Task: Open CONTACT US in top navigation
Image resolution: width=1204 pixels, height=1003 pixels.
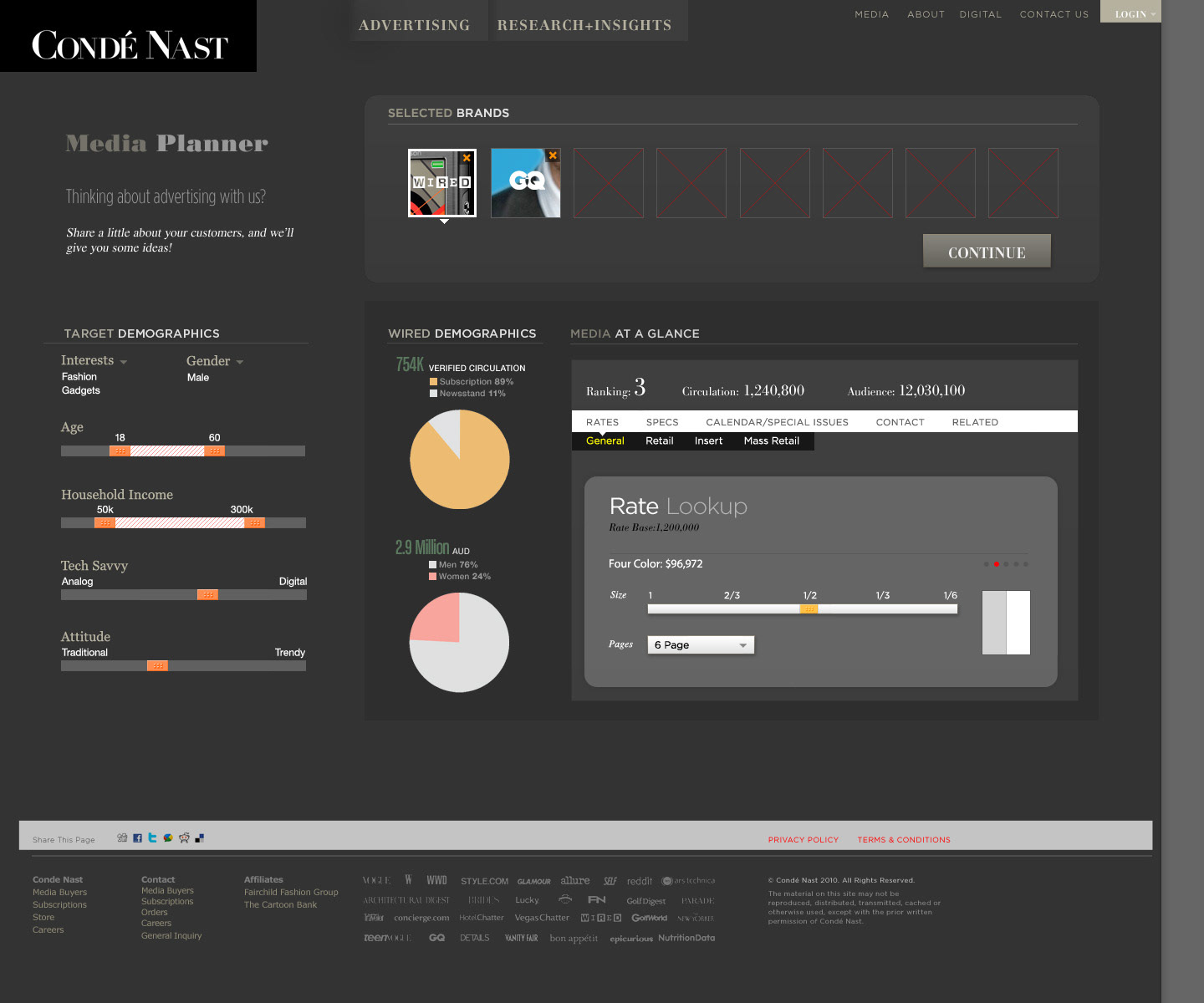Action: point(1053,14)
